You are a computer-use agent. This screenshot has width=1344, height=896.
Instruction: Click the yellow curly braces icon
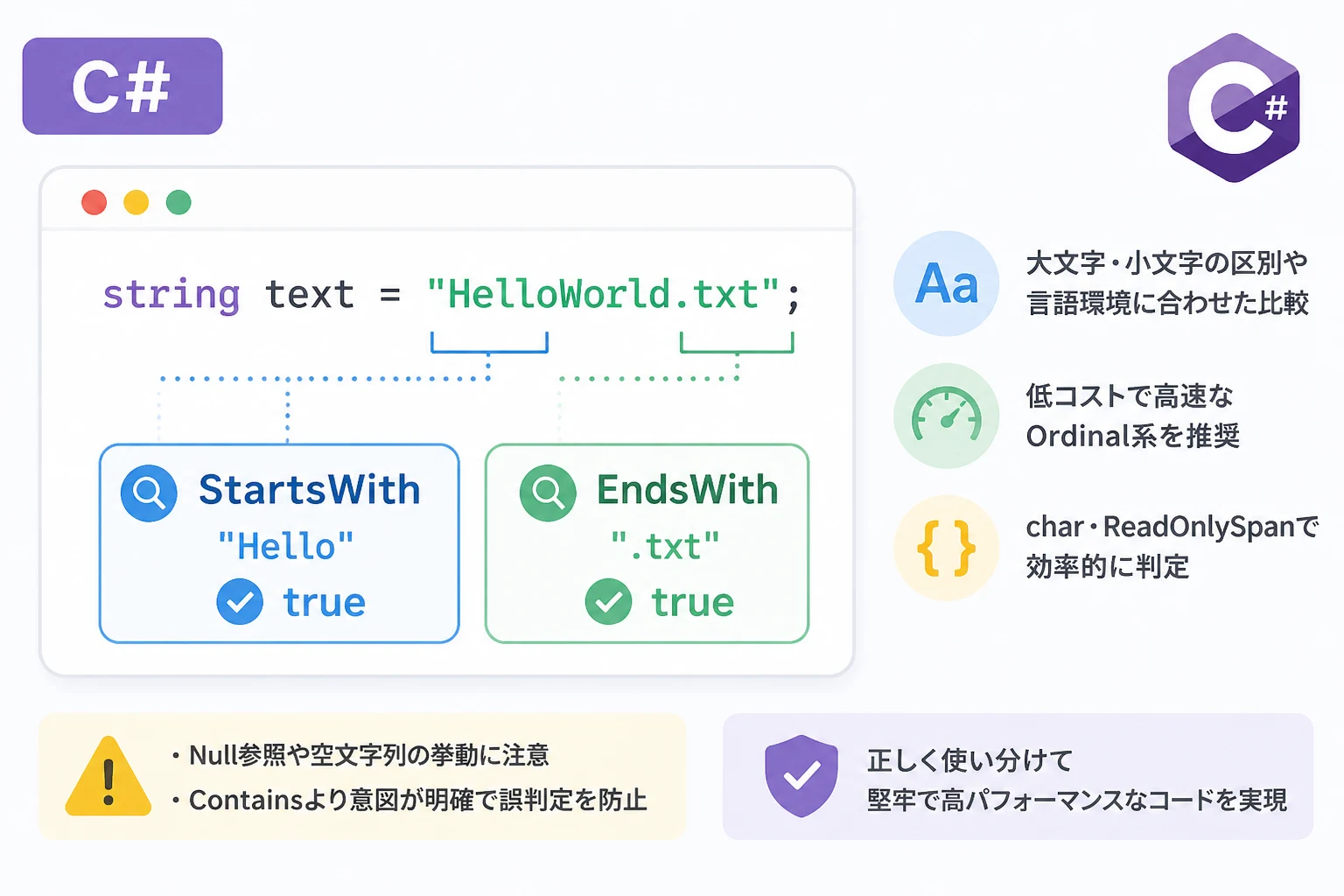pos(946,549)
